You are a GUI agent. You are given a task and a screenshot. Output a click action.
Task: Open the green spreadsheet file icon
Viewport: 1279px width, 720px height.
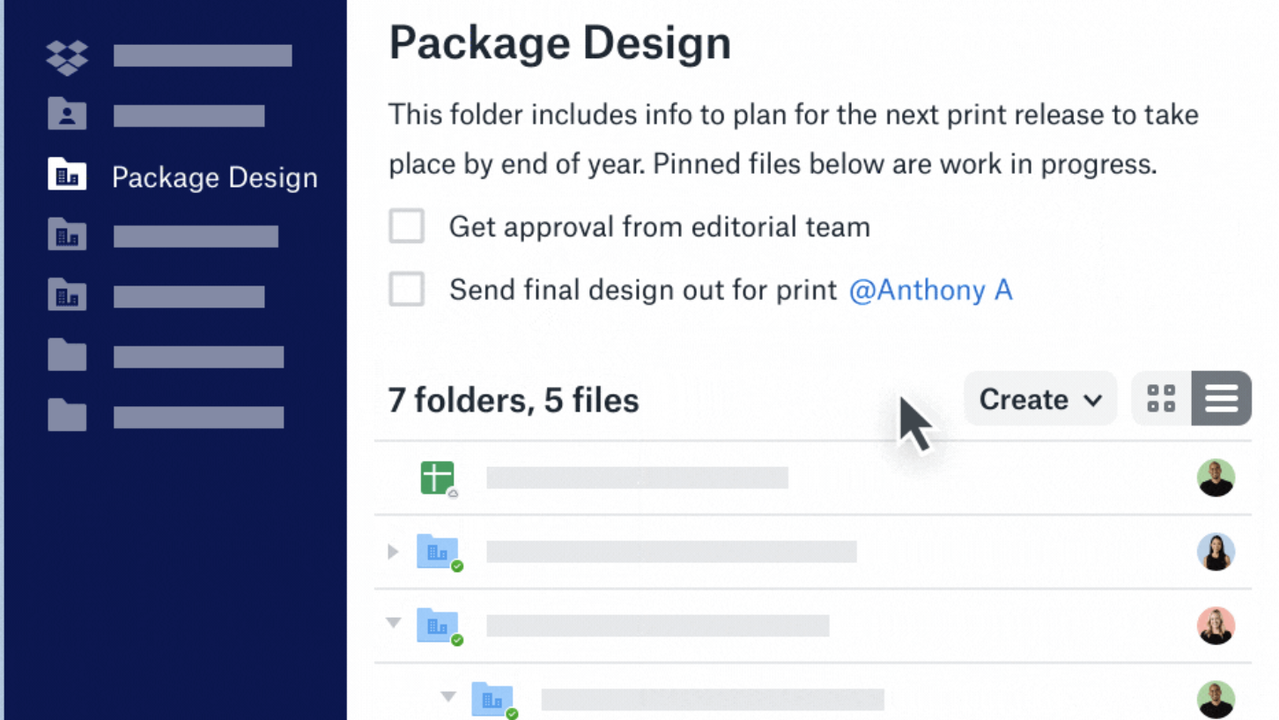pyautogui.click(x=437, y=478)
